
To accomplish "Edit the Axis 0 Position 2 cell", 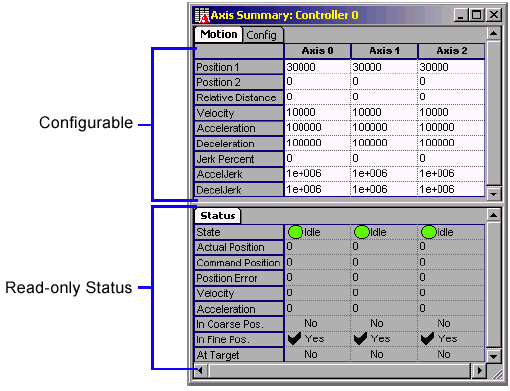I will tap(317, 82).
